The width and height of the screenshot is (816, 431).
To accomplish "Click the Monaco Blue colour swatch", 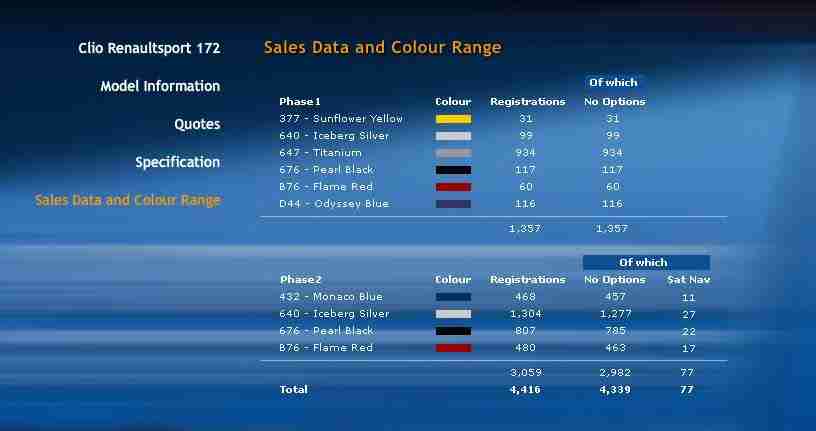I will [453, 297].
